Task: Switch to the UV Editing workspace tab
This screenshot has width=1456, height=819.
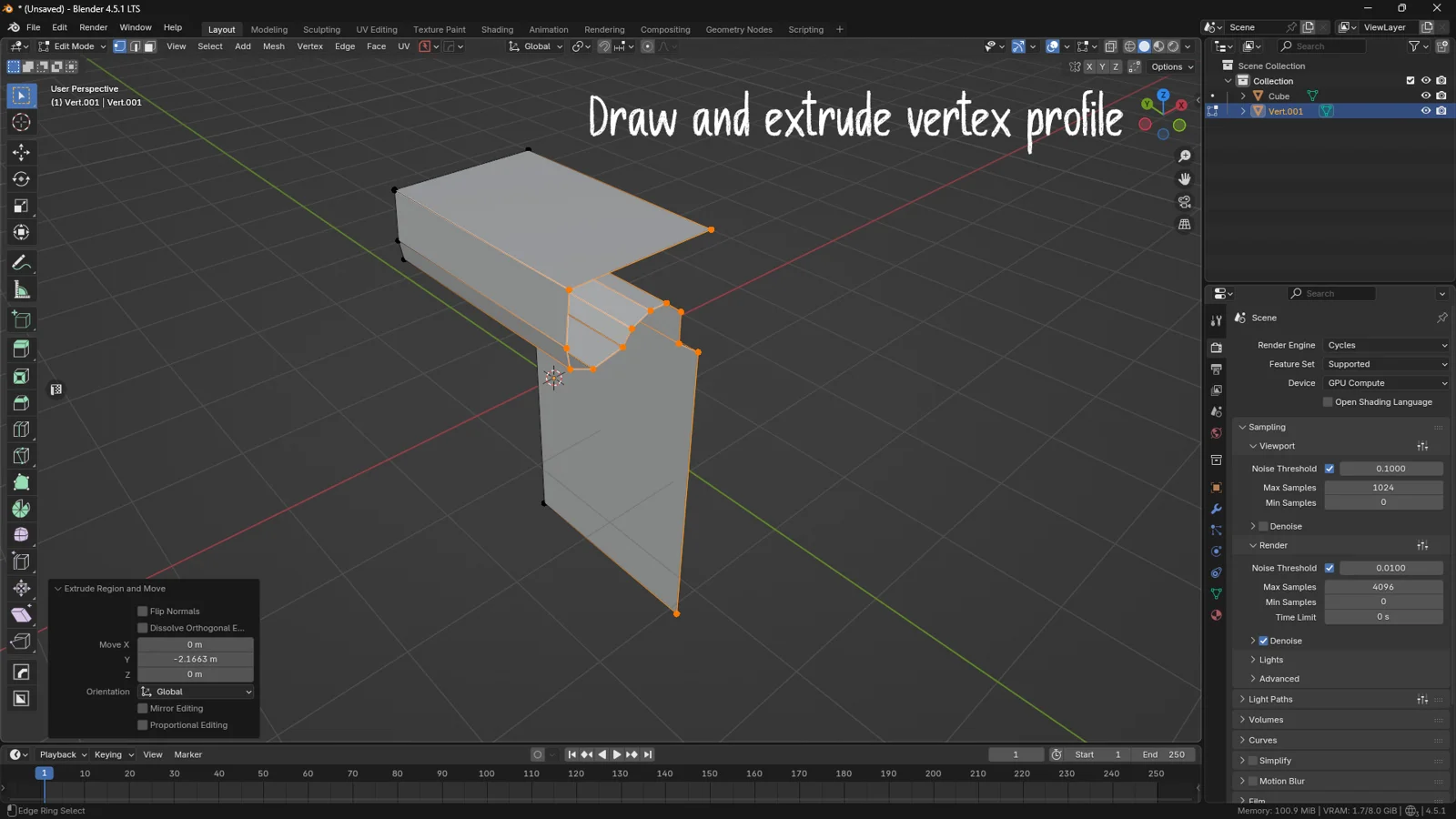Action: point(377,29)
